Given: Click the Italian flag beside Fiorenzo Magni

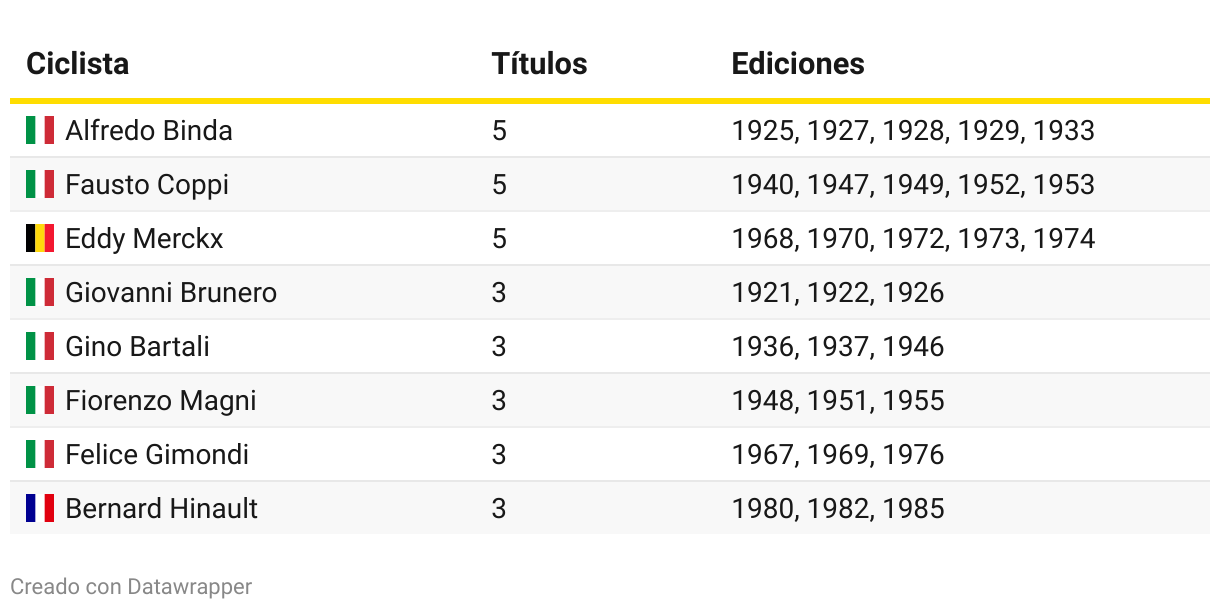Looking at the screenshot, I should (x=40, y=400).
